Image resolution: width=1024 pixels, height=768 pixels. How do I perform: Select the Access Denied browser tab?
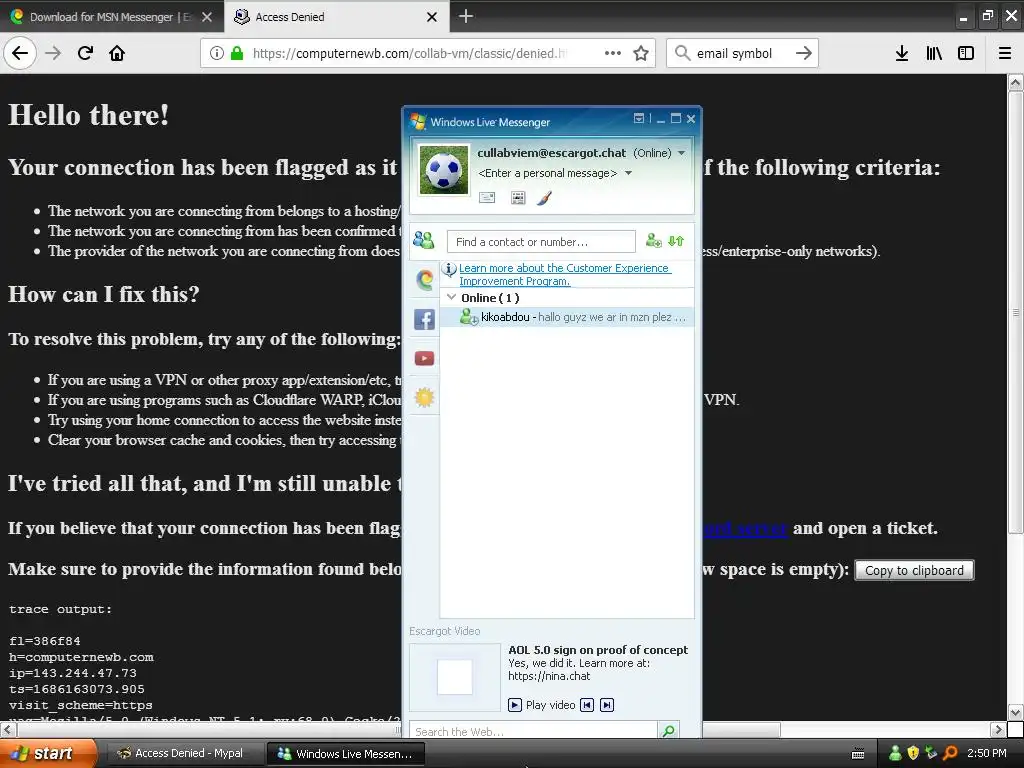[x=327, y=17]
